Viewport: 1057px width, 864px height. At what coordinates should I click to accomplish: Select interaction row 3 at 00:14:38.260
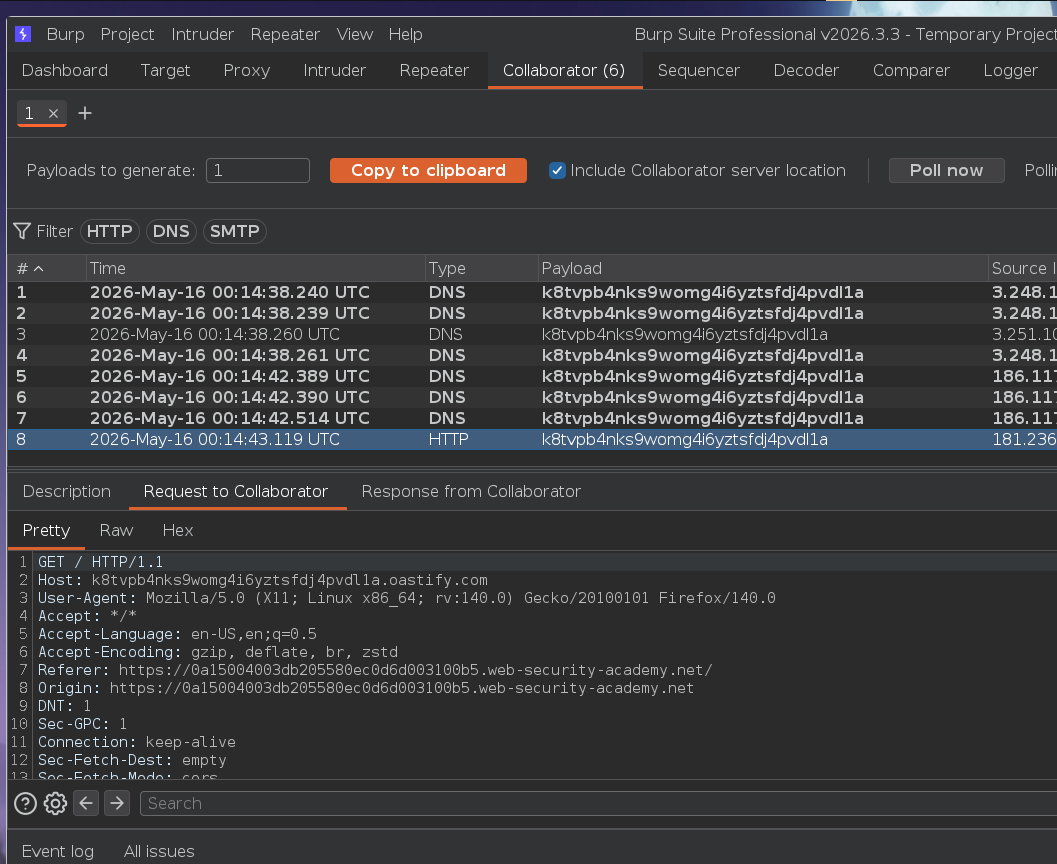(x=532, y=334)
